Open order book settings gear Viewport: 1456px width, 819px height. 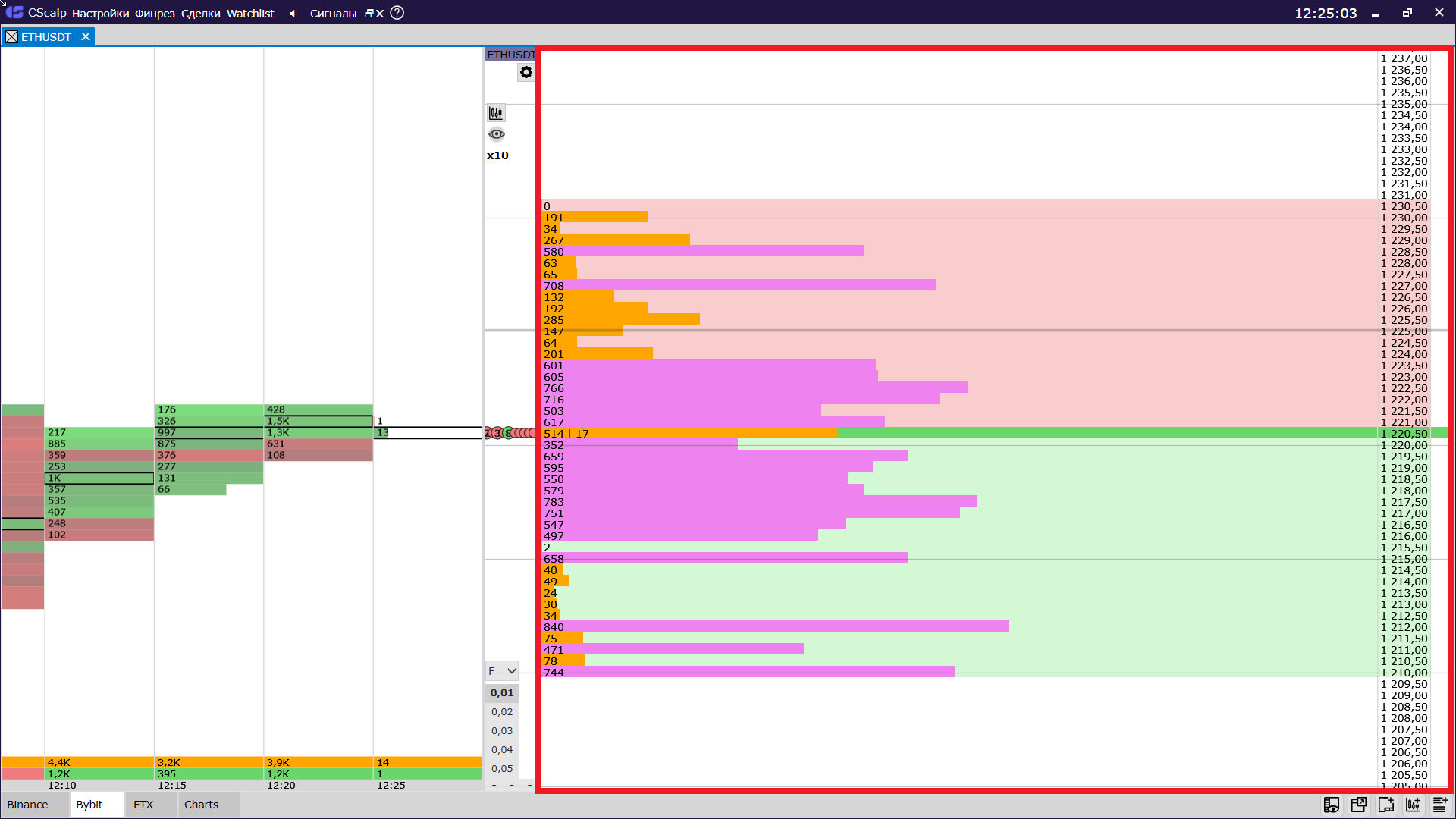(x=526, y=73)
